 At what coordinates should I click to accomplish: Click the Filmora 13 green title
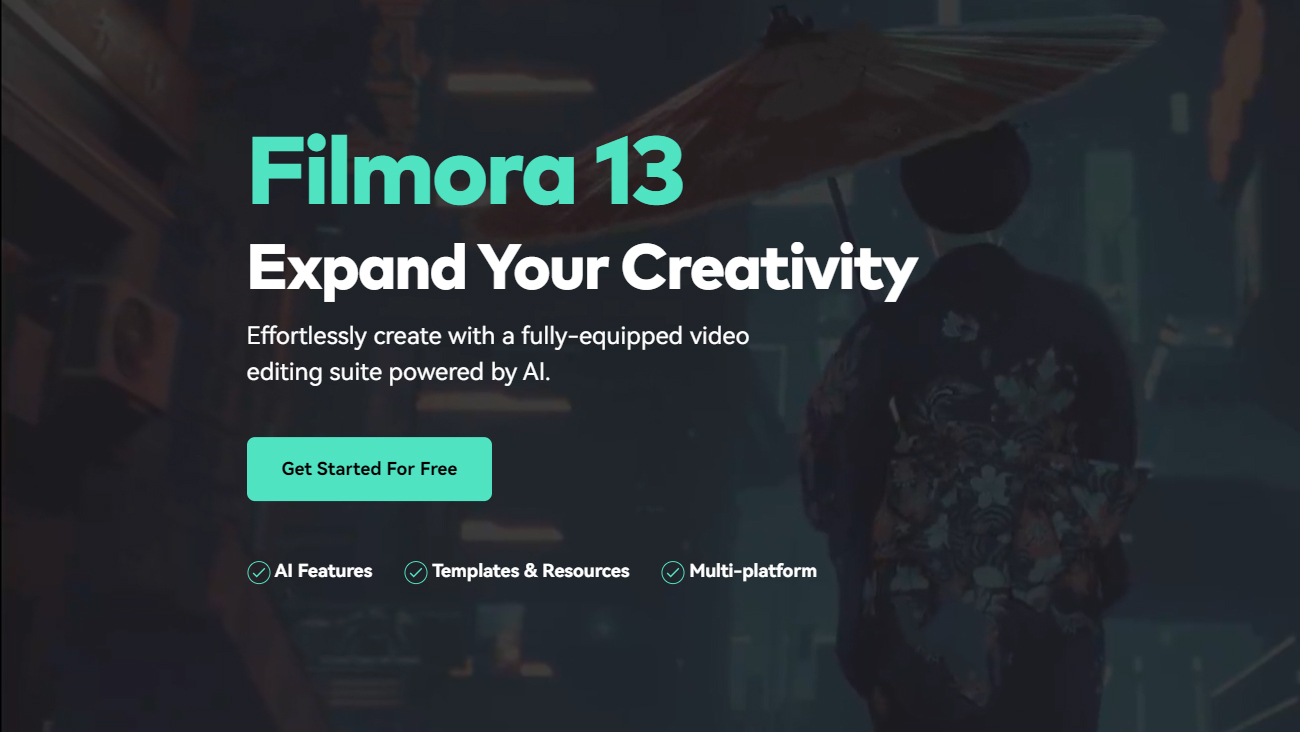(x=466, y=170)
